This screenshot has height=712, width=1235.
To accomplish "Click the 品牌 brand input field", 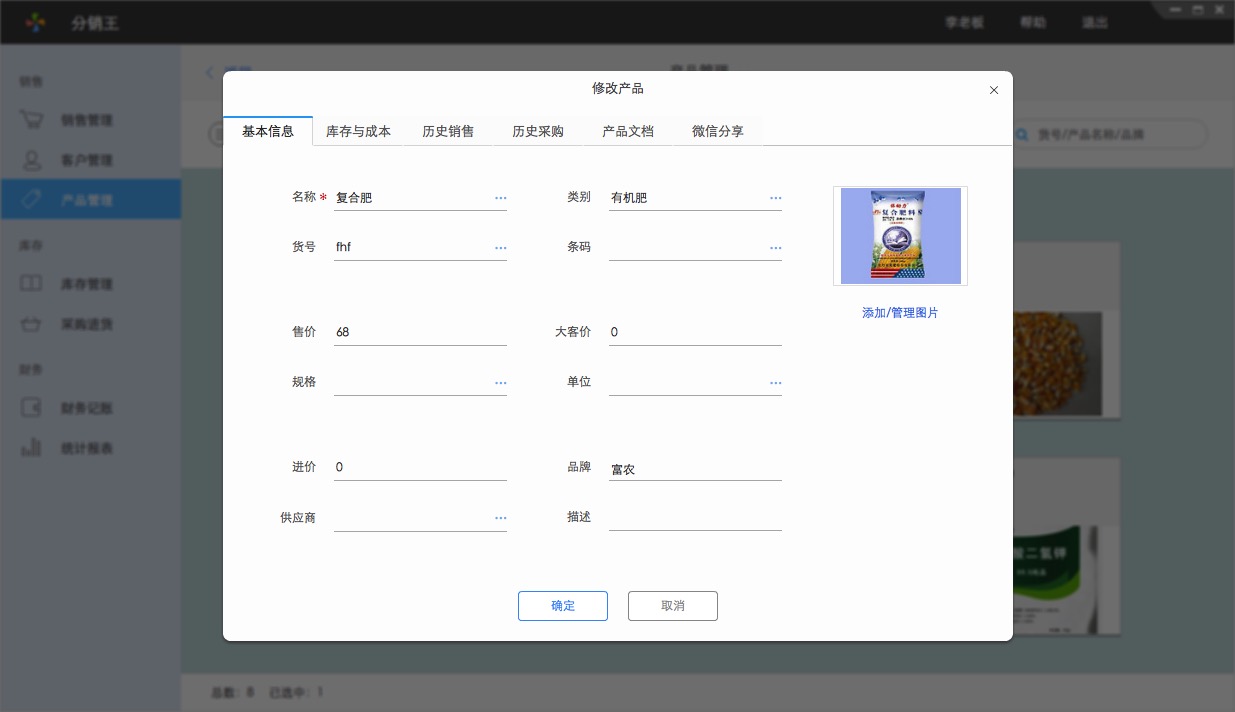I will coord(695,468).
